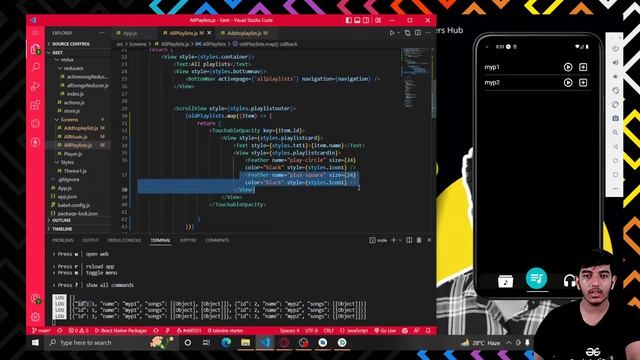The height and width of the screenshot is (360, 640).
Task: Click emulator back triangle button
Action: [615, 147]
